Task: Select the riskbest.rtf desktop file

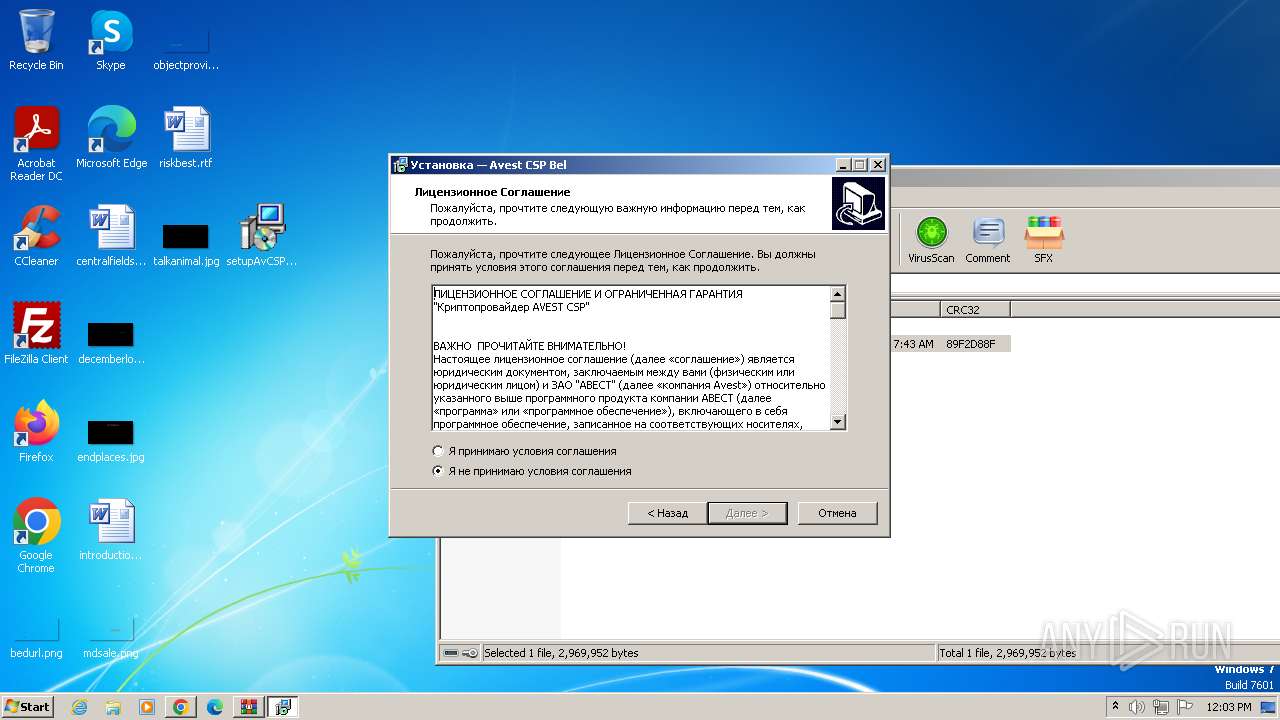Action: (186, 138)
